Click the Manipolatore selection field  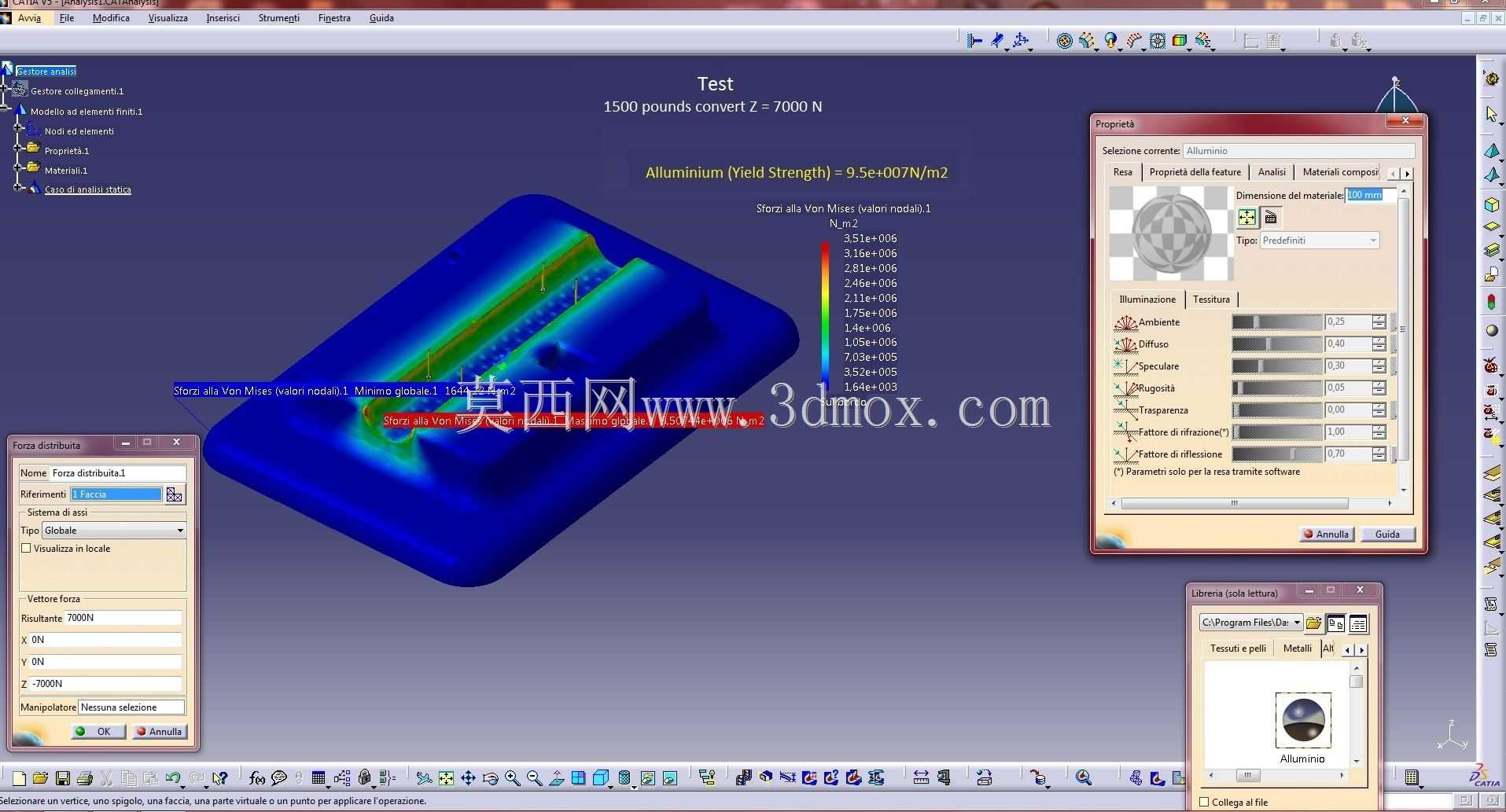point(131,707)
